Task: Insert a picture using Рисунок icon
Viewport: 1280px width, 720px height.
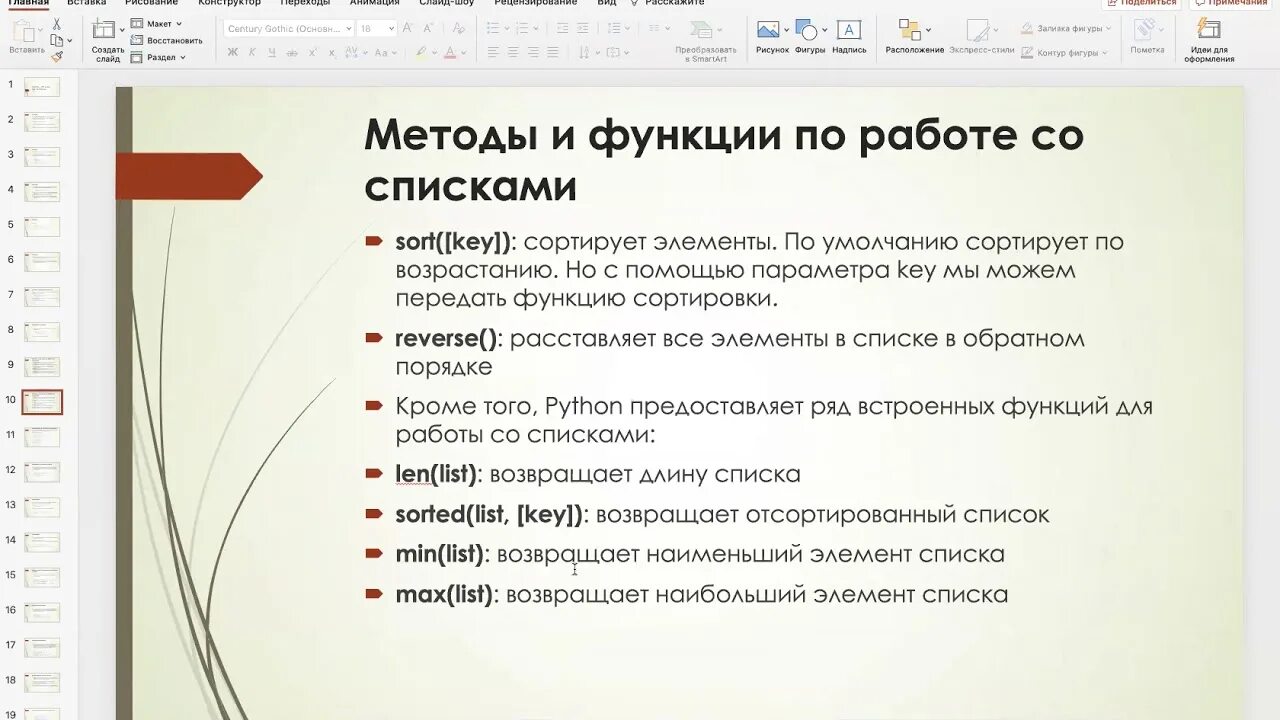Action: [x=768, y=30]
